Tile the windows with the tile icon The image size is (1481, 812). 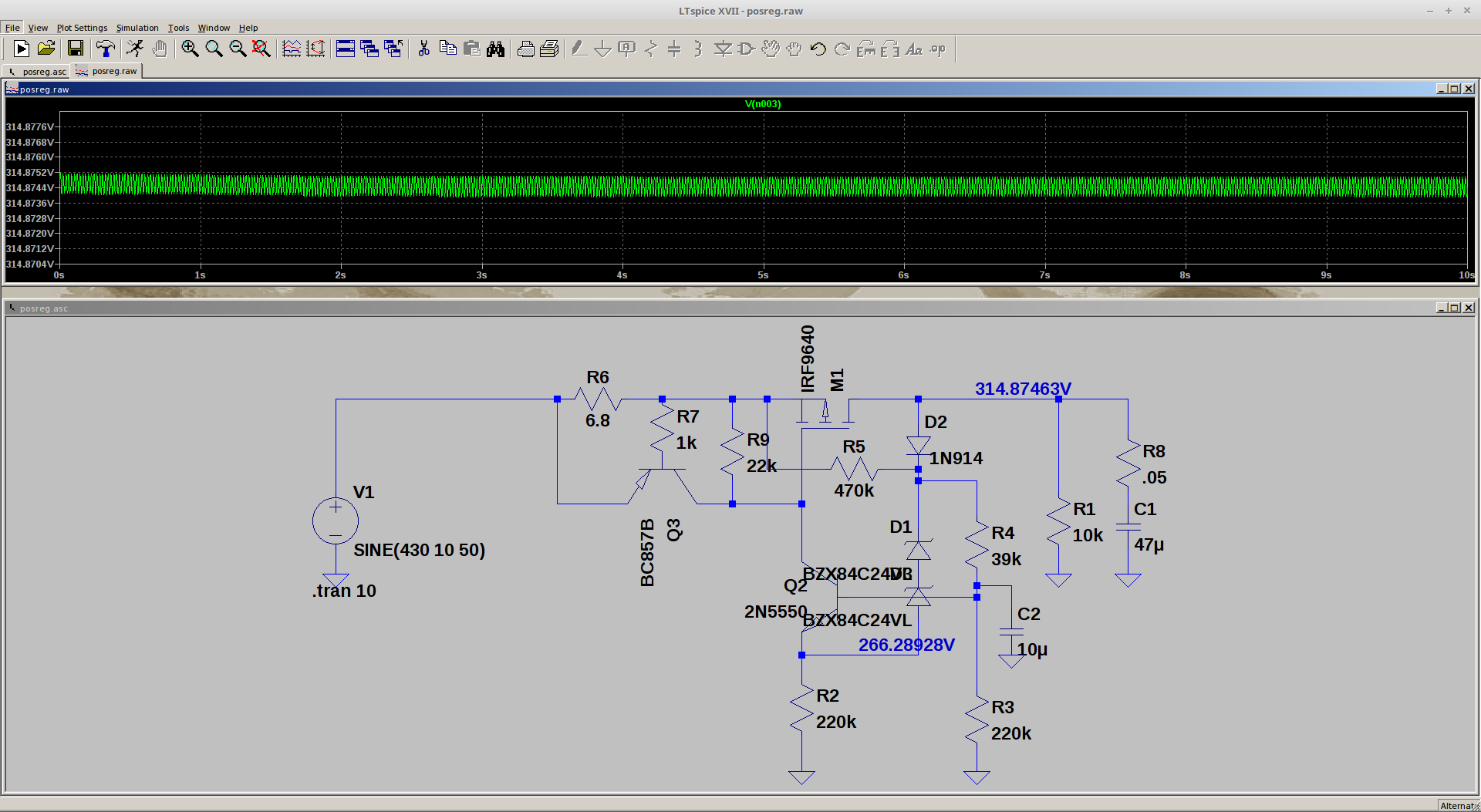pos(346,49)
